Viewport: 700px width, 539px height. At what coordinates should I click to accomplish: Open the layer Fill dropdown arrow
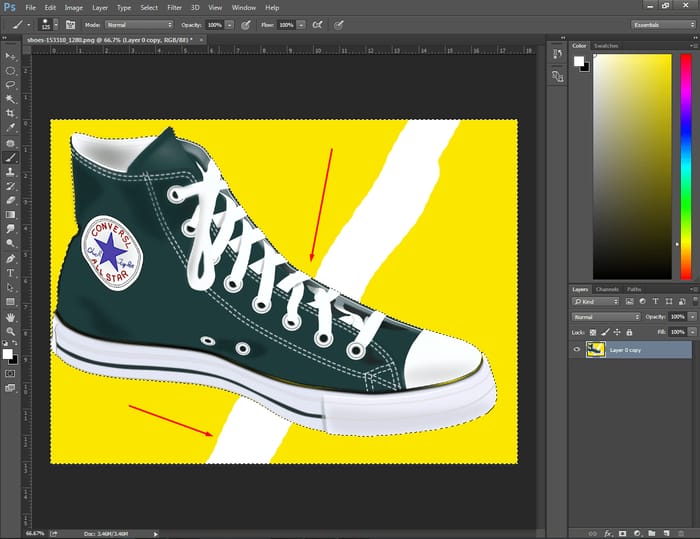[x=692, y=332]
